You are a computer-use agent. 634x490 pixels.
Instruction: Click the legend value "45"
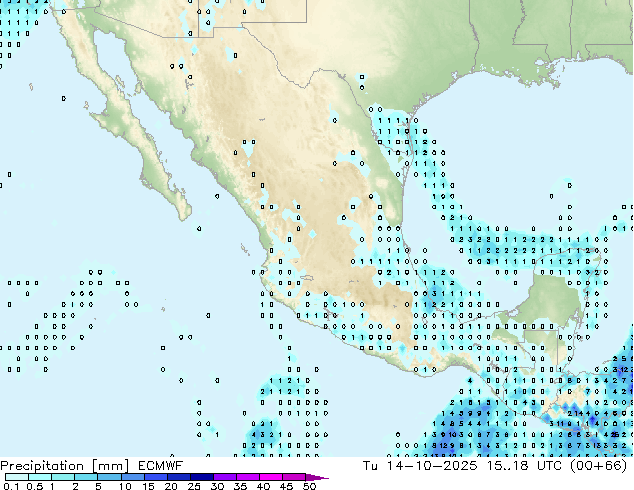(x=286, y=486)
